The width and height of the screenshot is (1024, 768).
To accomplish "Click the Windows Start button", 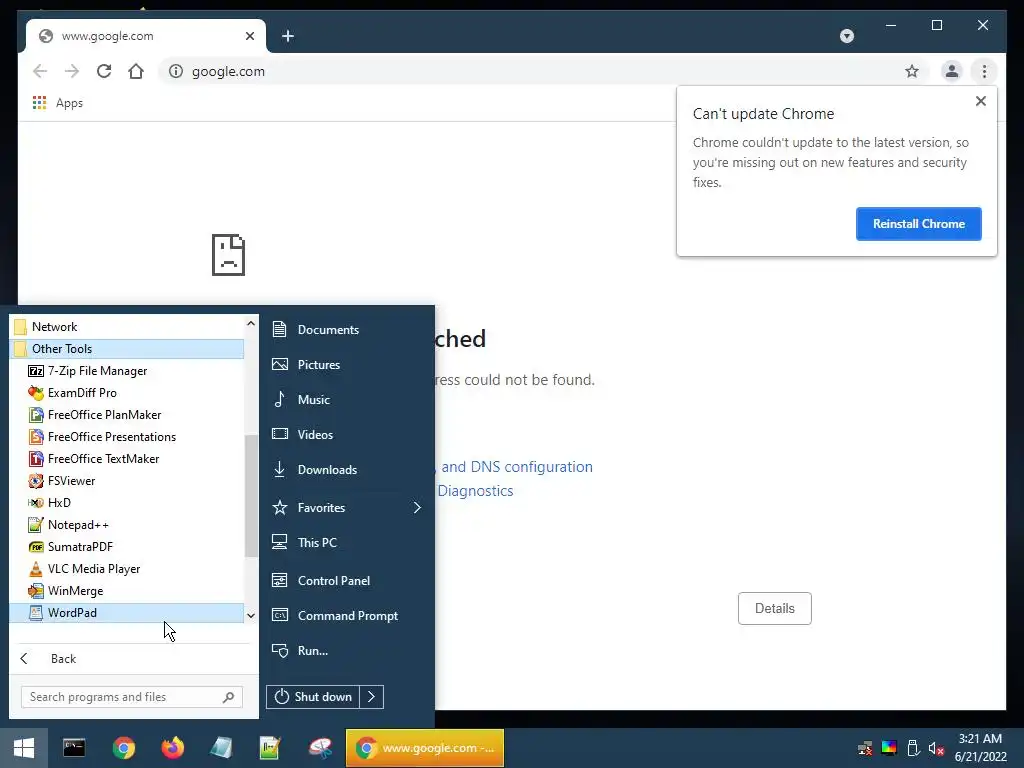I will [24, 748].
